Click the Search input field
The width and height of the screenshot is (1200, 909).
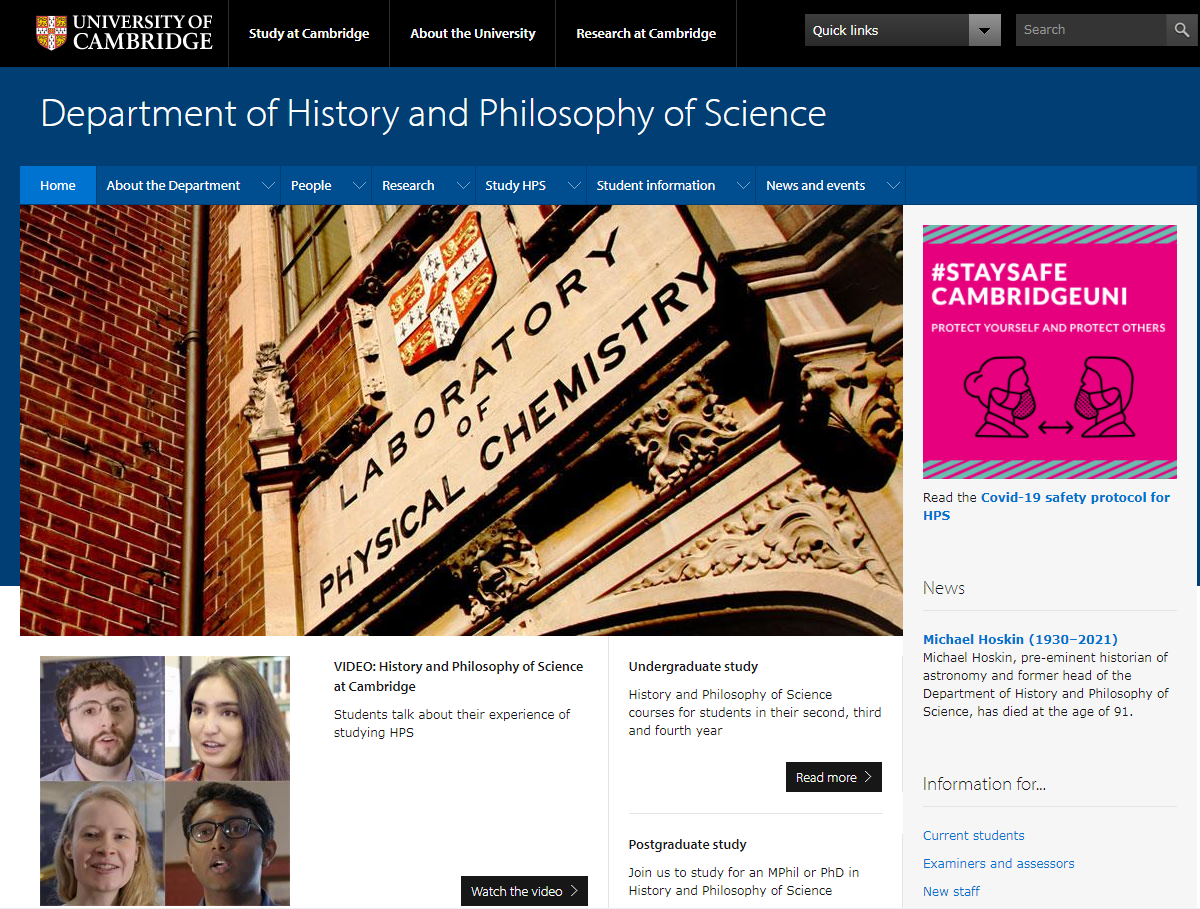pyautogui.click(x=1090, y=30)
